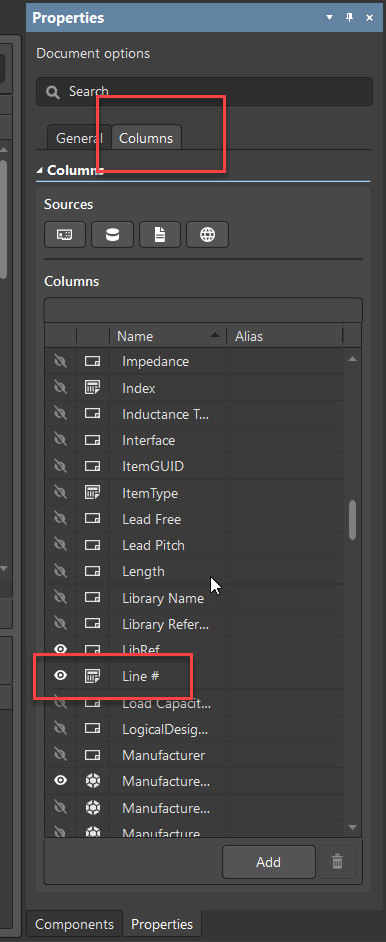Close the Properties panel
The image size is (386, 942).
pyautogui.click(x=370, y=17)
